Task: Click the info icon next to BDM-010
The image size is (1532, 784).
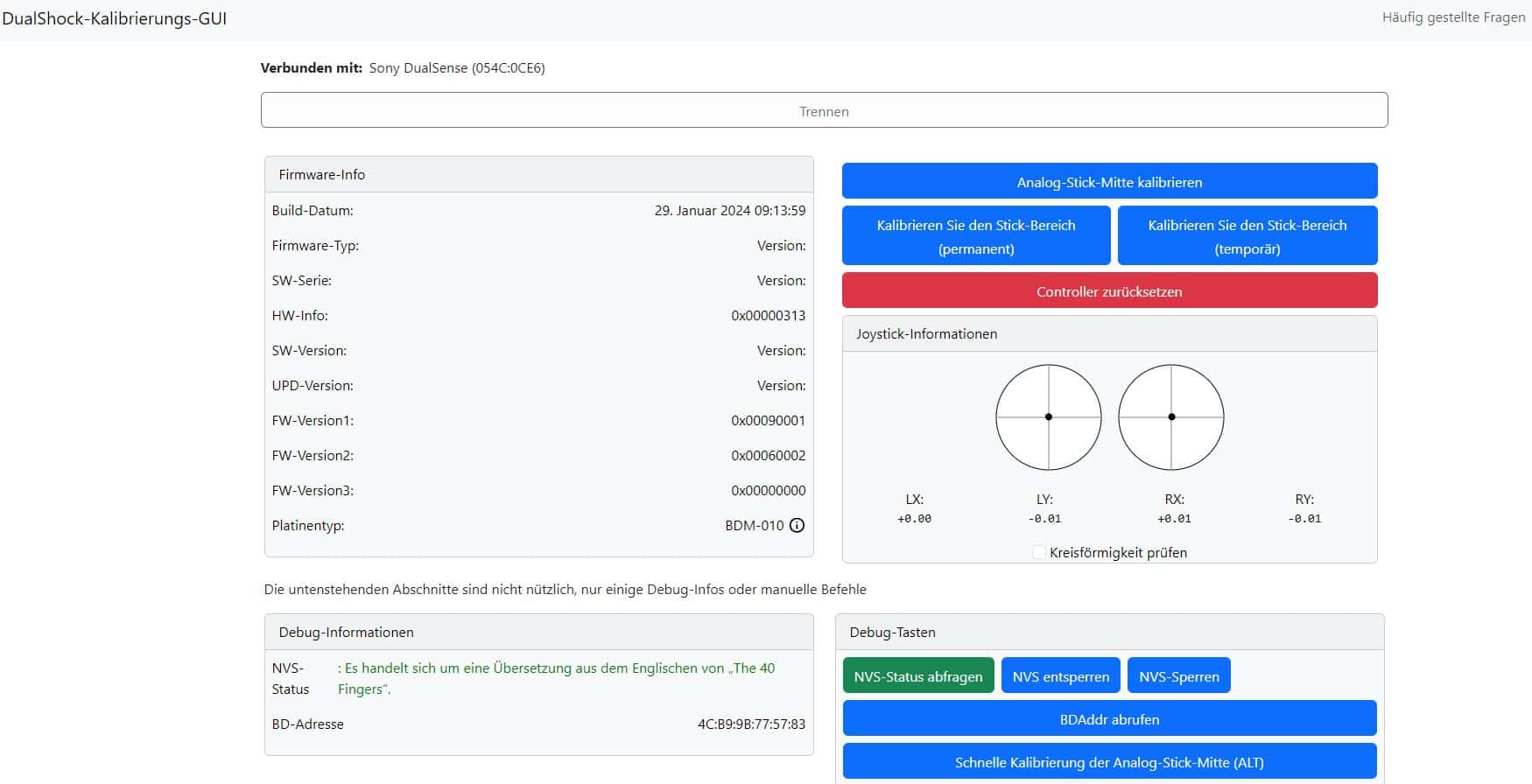Action: [x=797, y=526]
